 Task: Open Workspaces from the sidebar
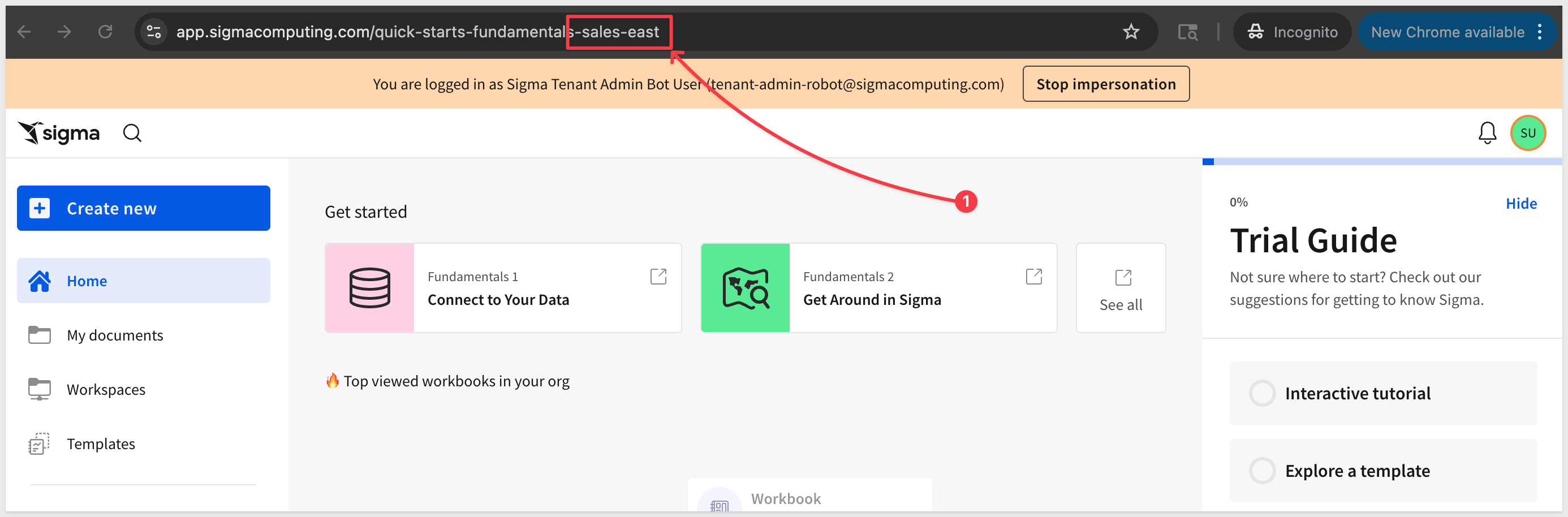pos(106,389)
